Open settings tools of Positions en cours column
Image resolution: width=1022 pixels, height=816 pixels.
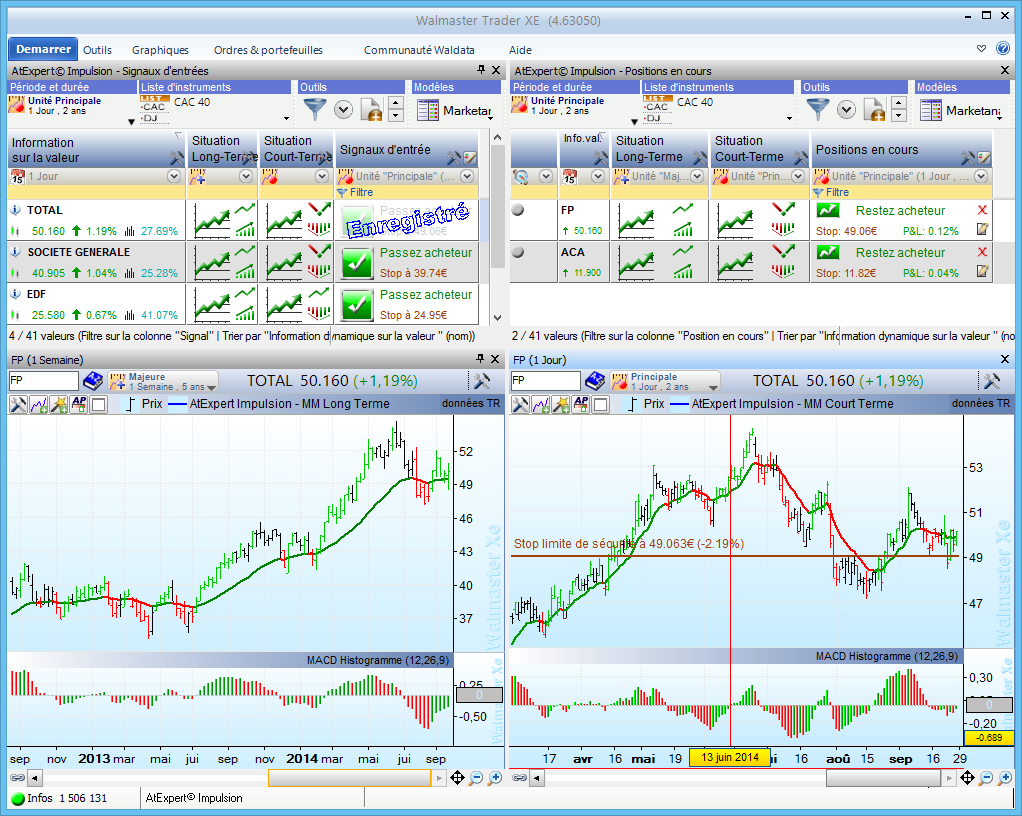pyautogui.click(x=968, y=158)
